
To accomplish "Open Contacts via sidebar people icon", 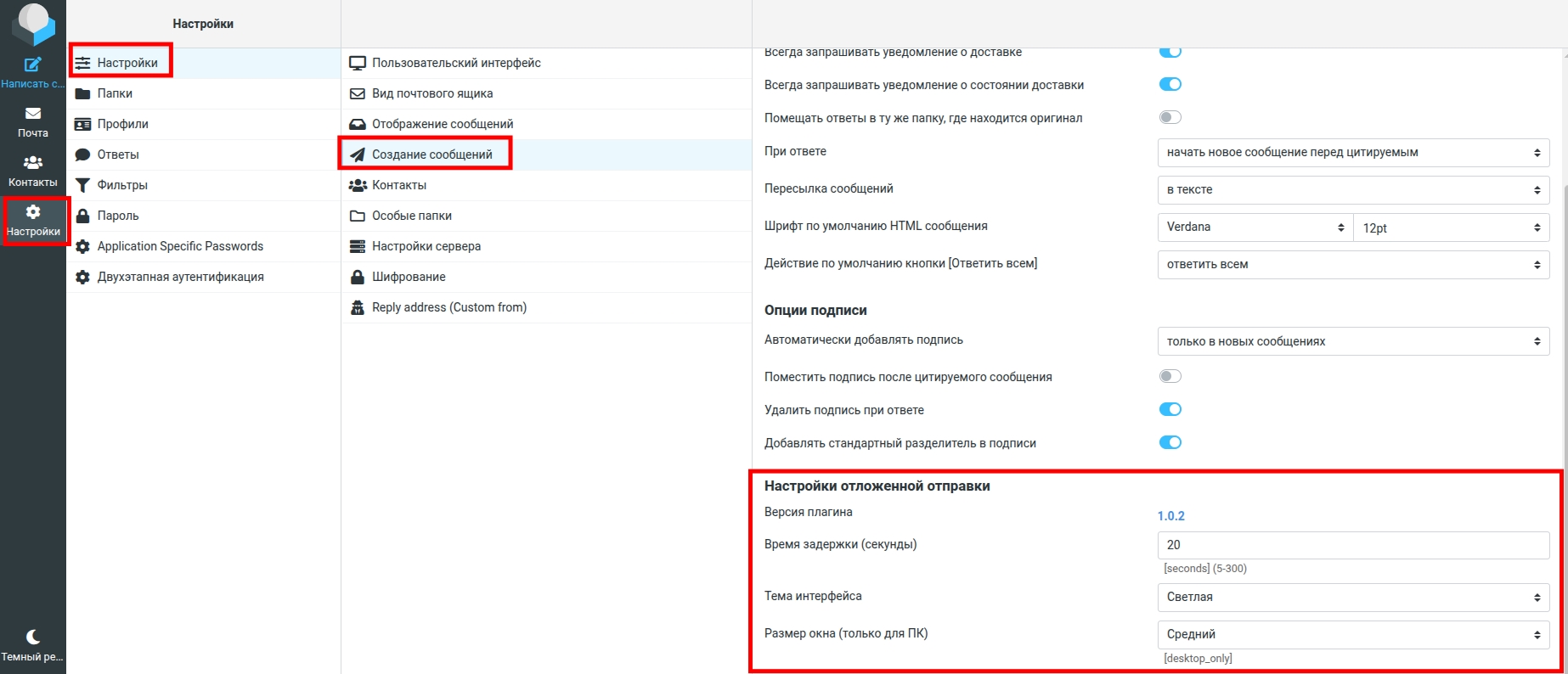I will pyautogui.click(x=32, y=162).
